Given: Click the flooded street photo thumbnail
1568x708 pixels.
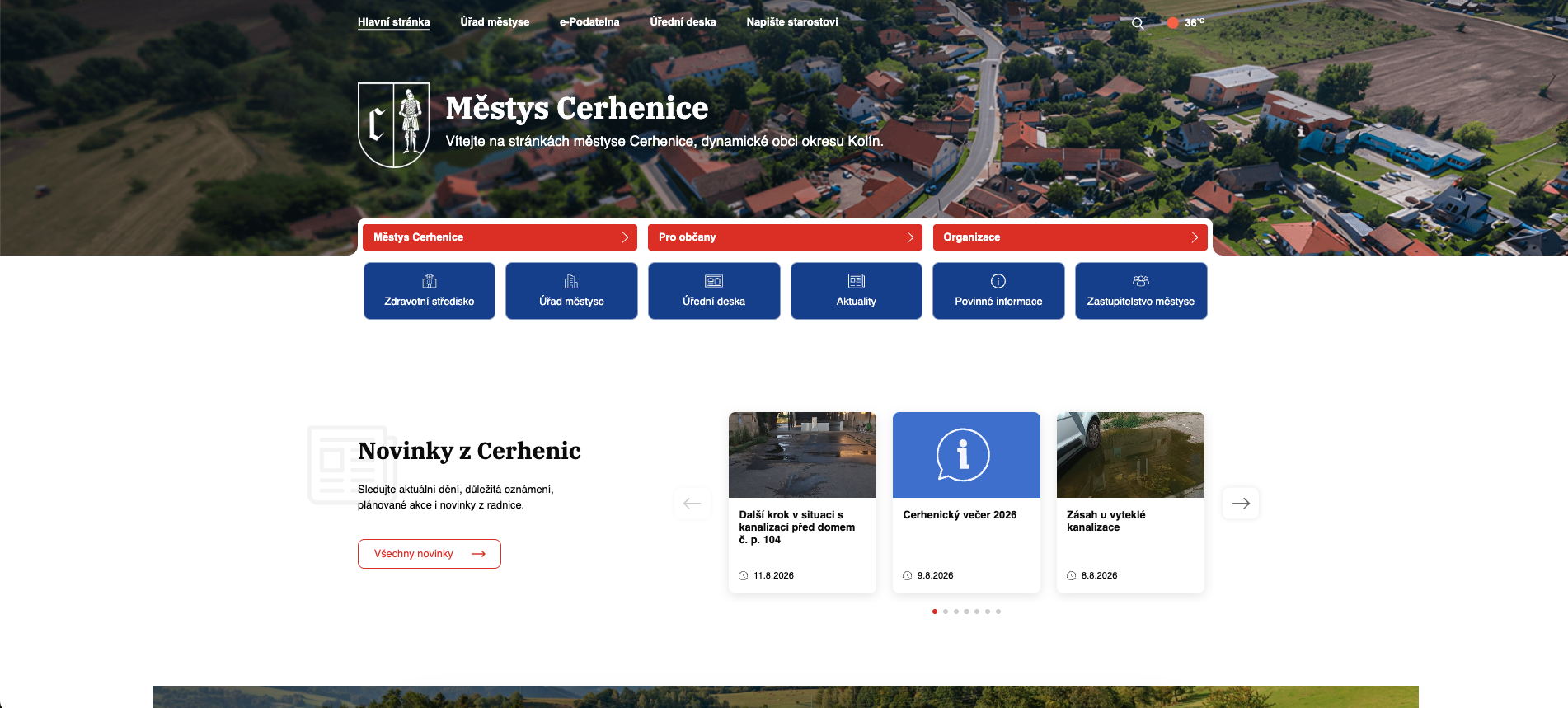Looking at the screenshot, I should [802, 455].
